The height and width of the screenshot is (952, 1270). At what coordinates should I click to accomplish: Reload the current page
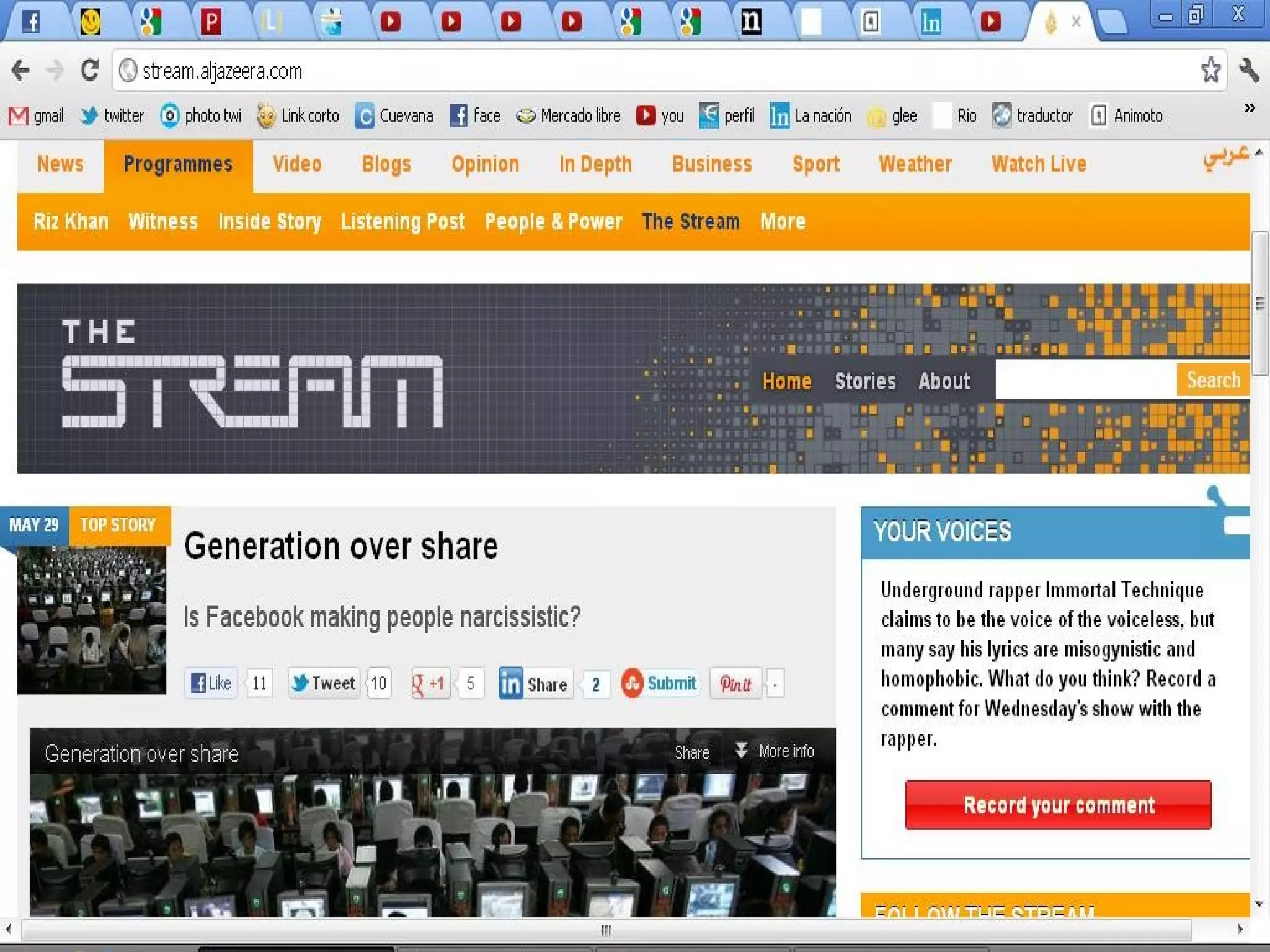(x=91, y=70)
